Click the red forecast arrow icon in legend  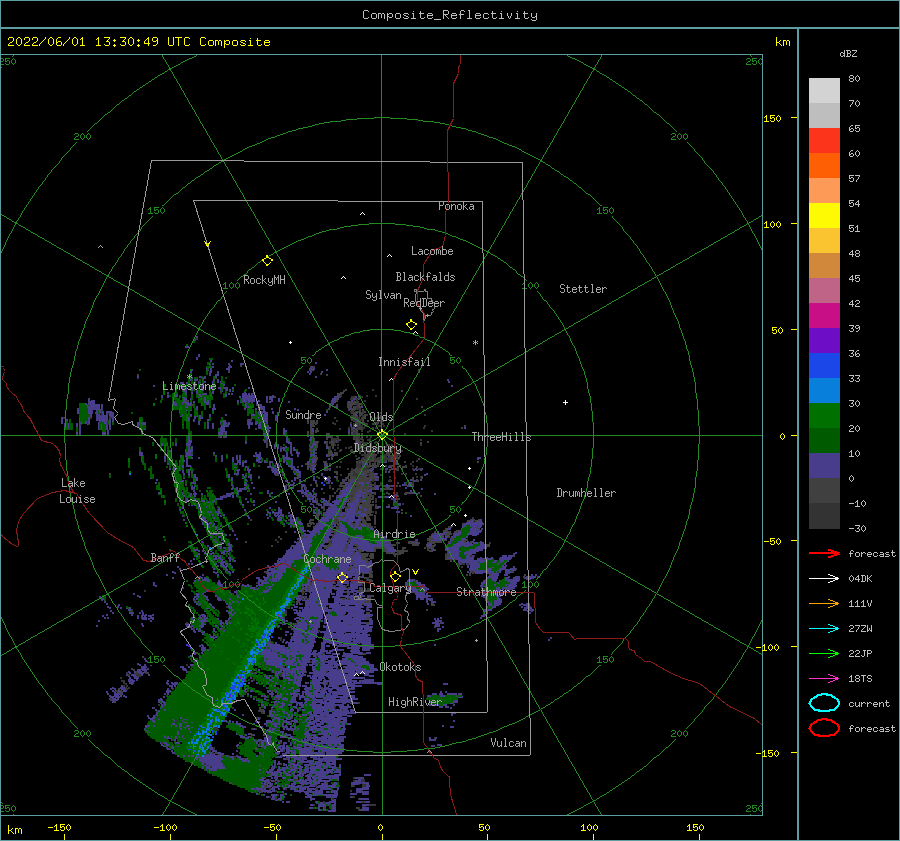pyautogui.click(x=824, y=553)
